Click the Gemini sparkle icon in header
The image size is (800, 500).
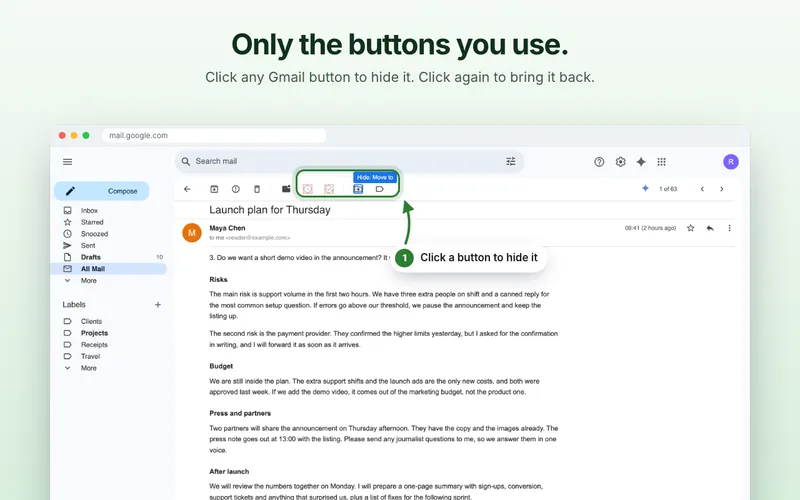click(x=641, y=162)
